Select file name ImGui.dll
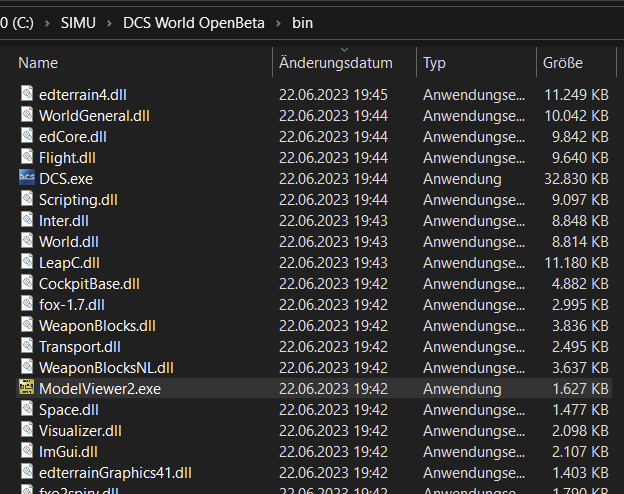Image resolution: width=624 pixels, height=494 pixels. (x=68, y=452)
